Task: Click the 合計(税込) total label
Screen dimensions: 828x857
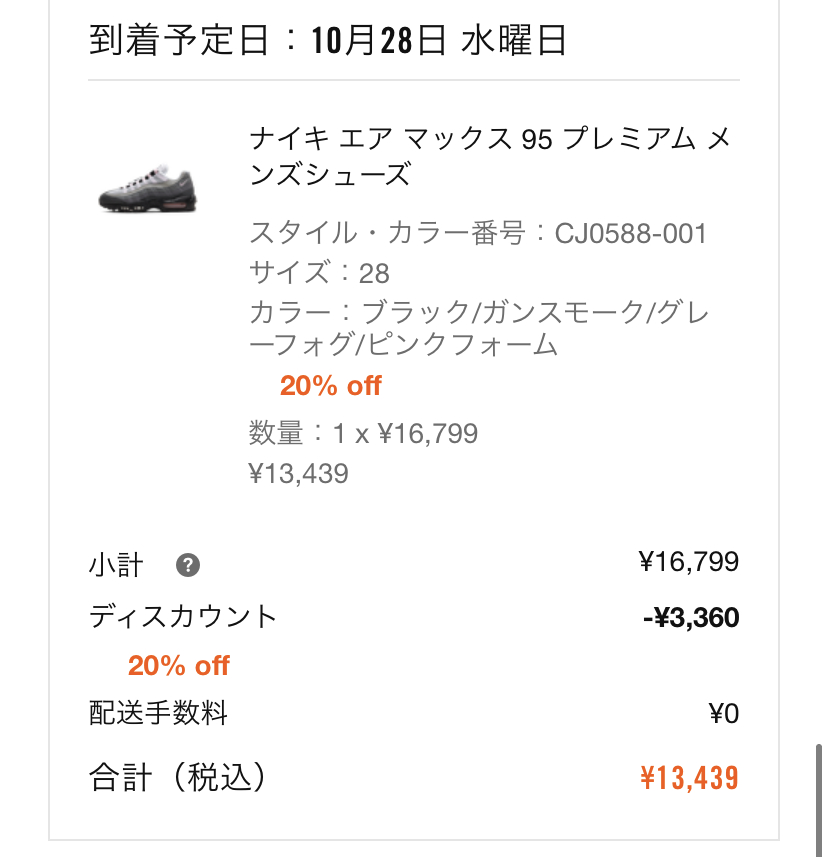Action: pyautogui.click(x=178, y=777)
